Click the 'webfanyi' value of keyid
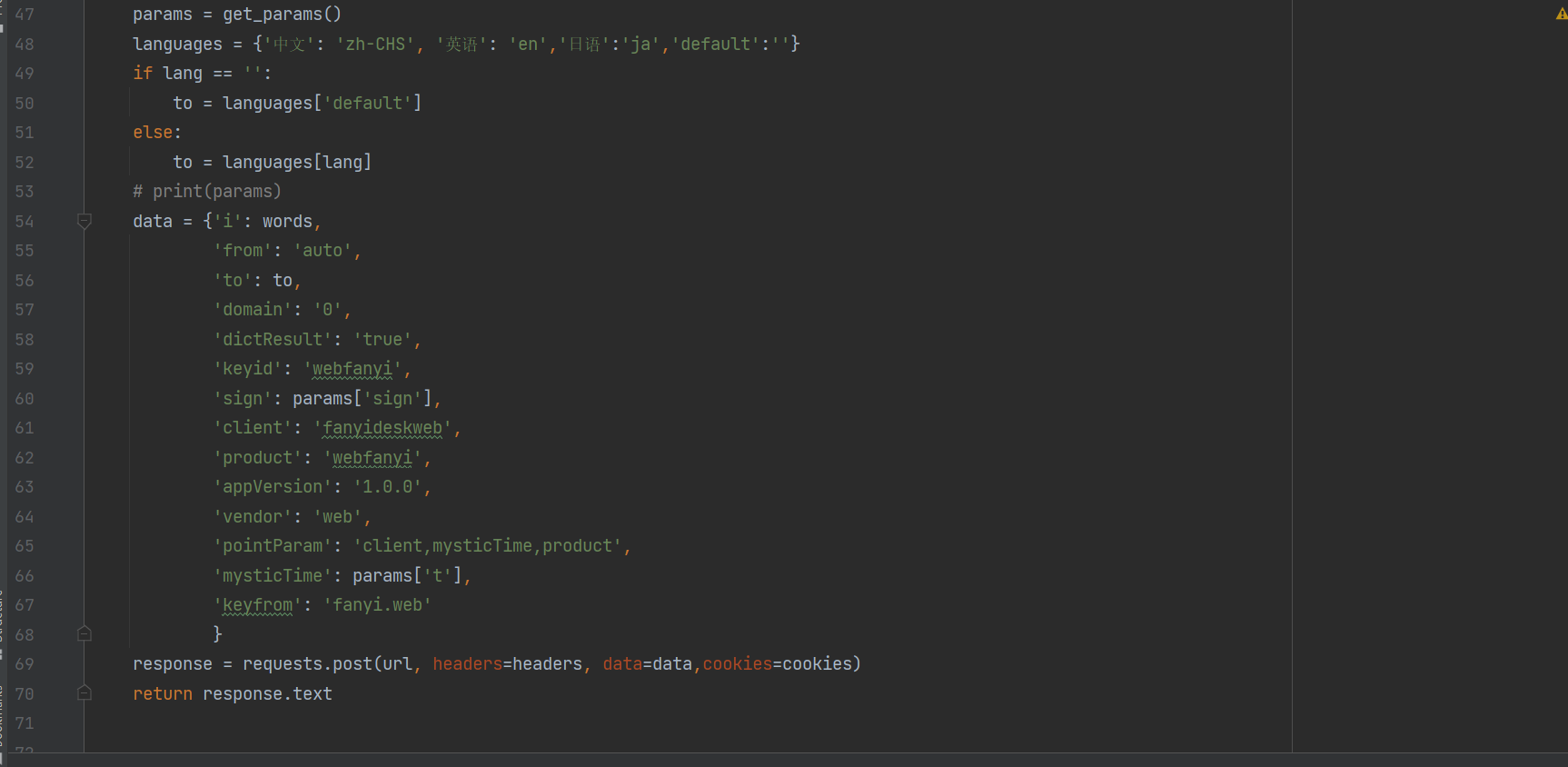The width and height of the screenshot is (1568, 767). click(352, 369)
